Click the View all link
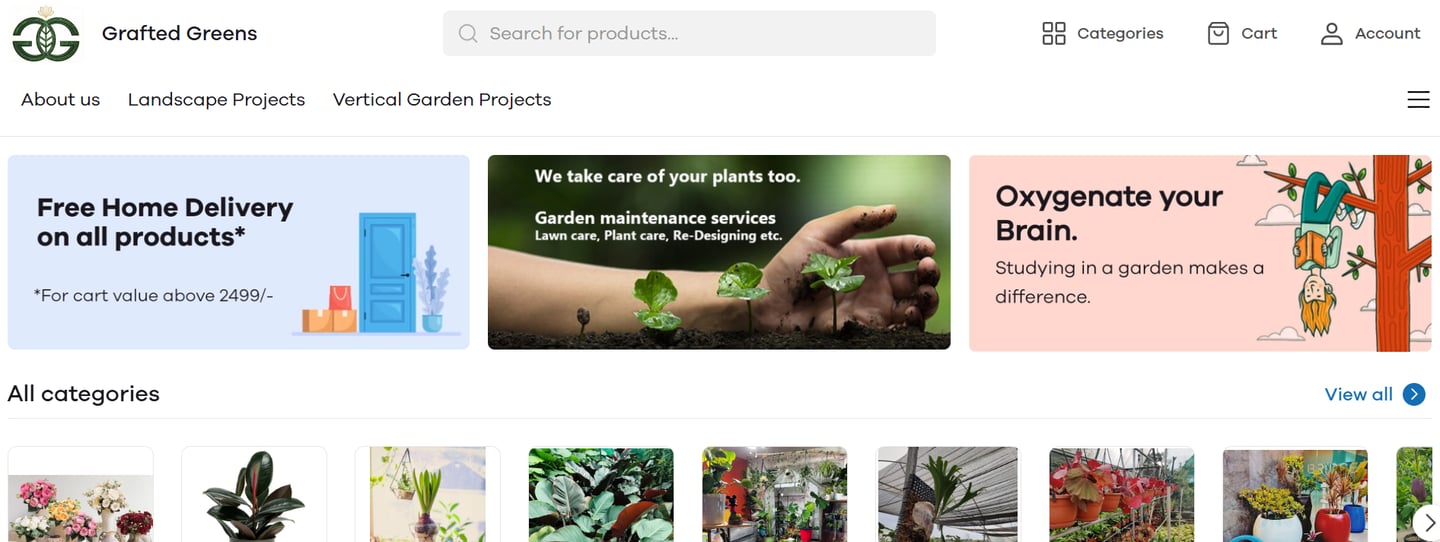 coord(1358,394)
